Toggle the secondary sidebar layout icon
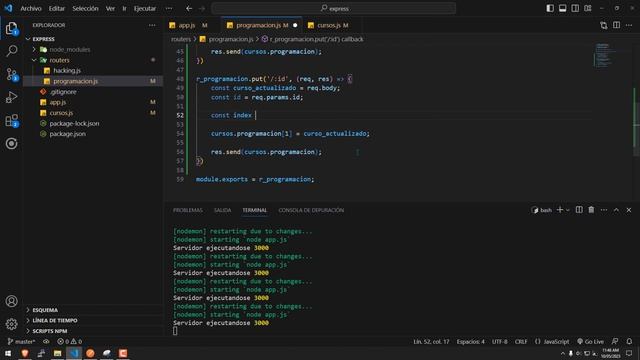640x360 pixels. [x=575, y=8]
